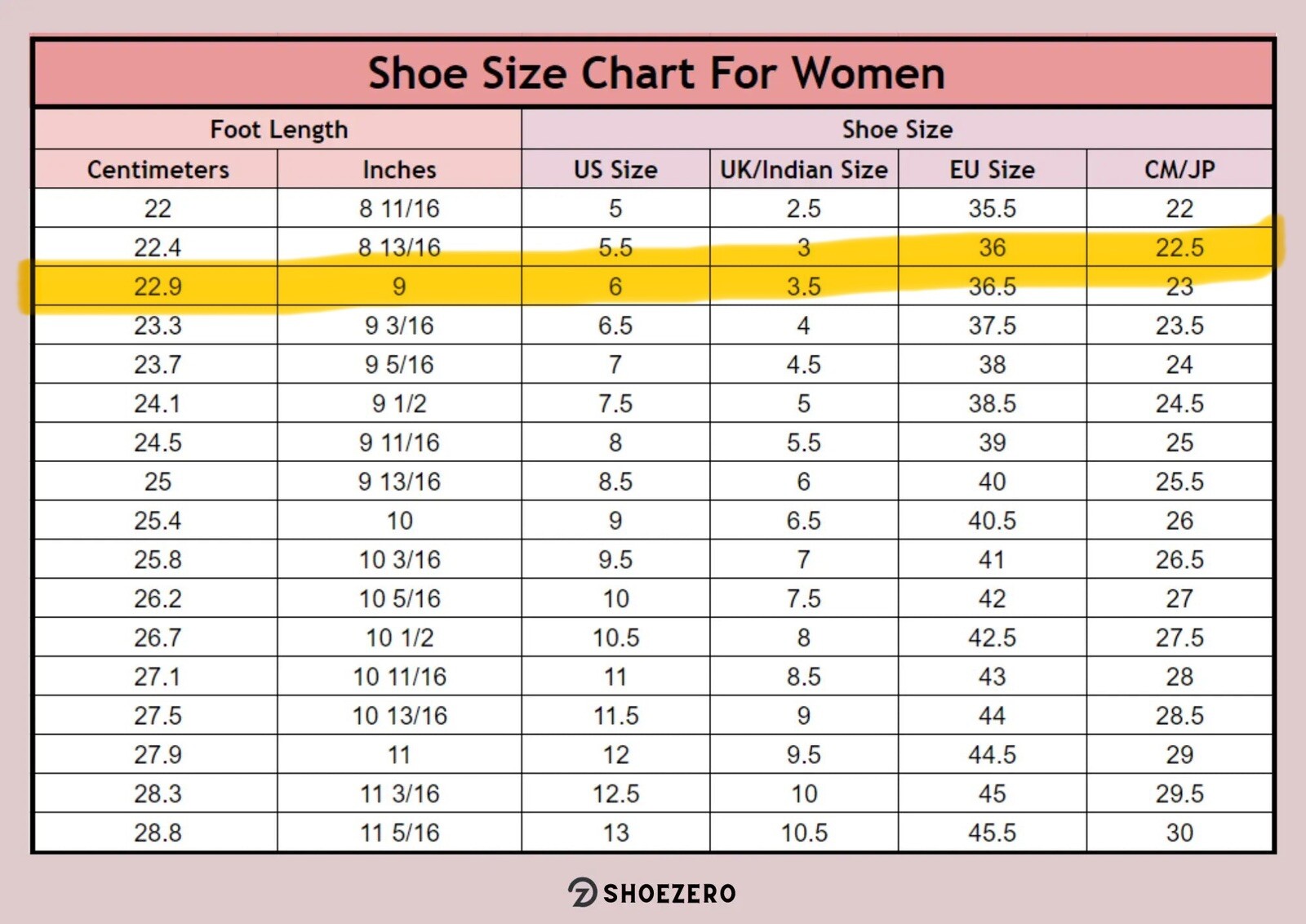Viewport: 1306px width, 924px height.
Task: Select the "11 5/16" inches cell
Action: (399, 832)
